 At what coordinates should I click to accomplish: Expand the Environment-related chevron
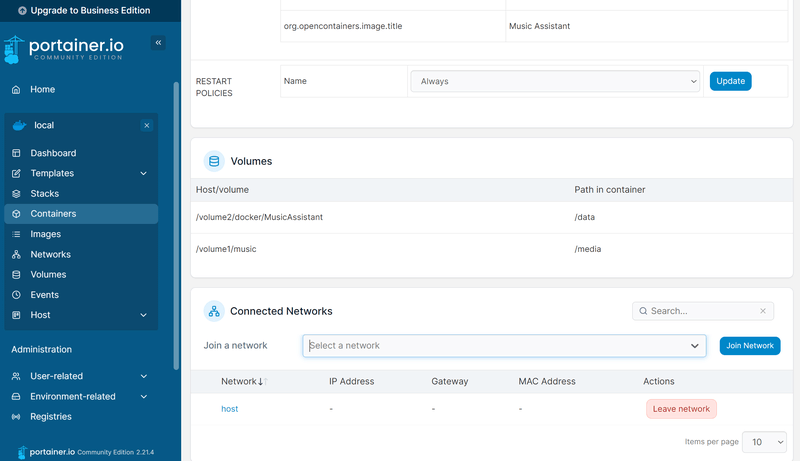[143, 396]
